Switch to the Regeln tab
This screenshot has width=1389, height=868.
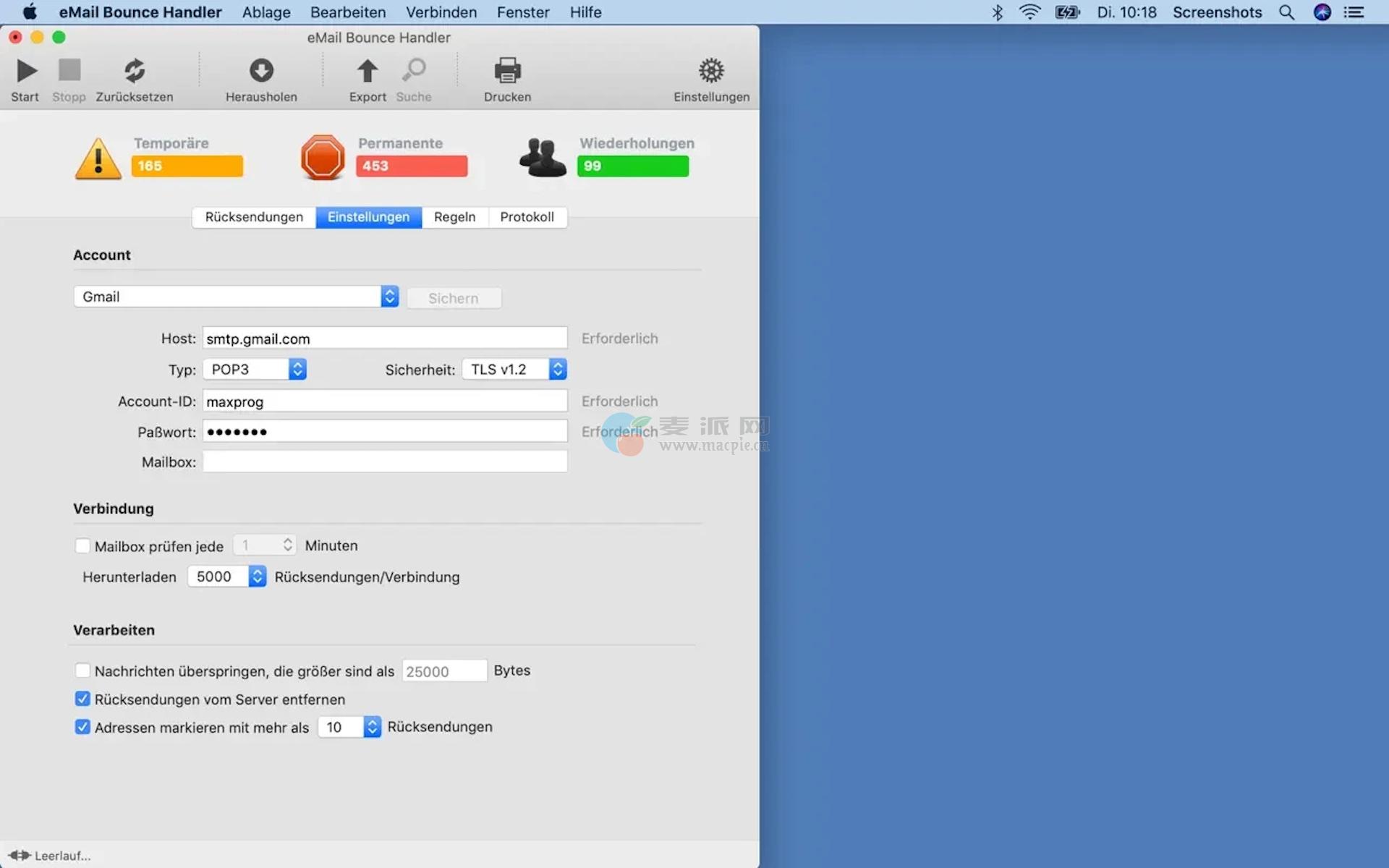[x=454, y=217]
